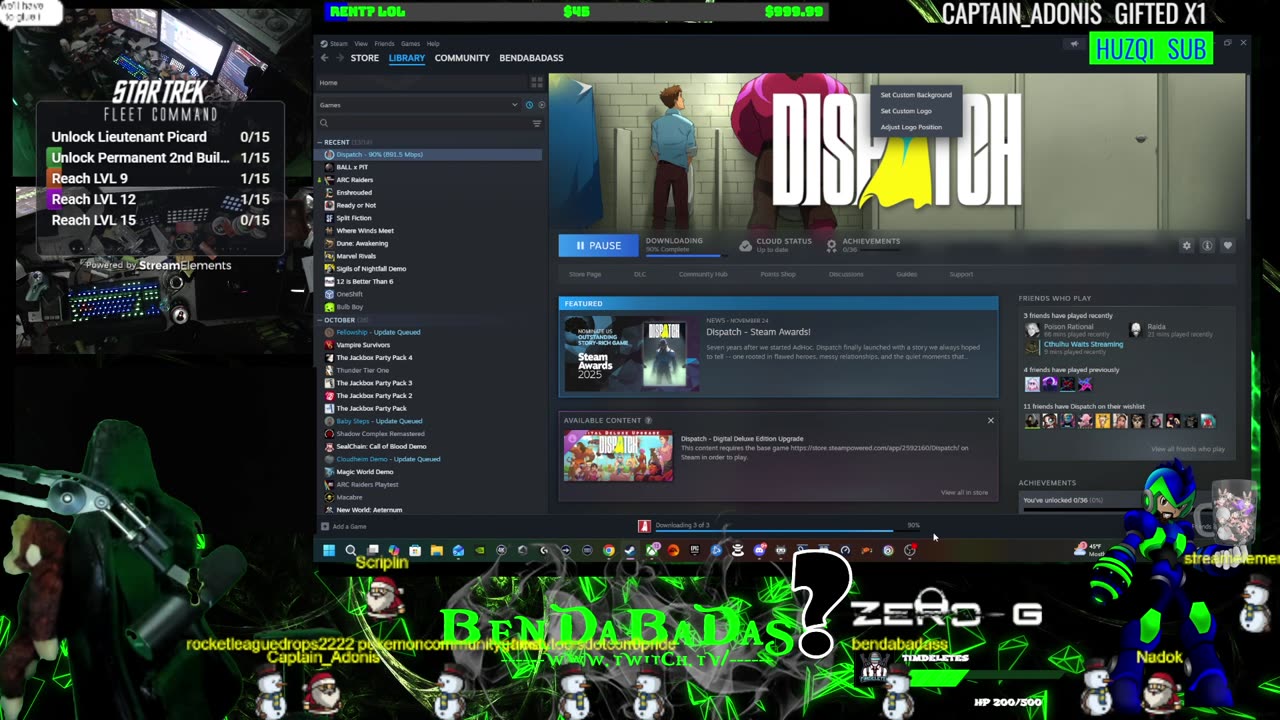The width and height of the screenshot is (1280, 720).
Task: Click Add a Game plus icon
Action: tap(324, 526)
